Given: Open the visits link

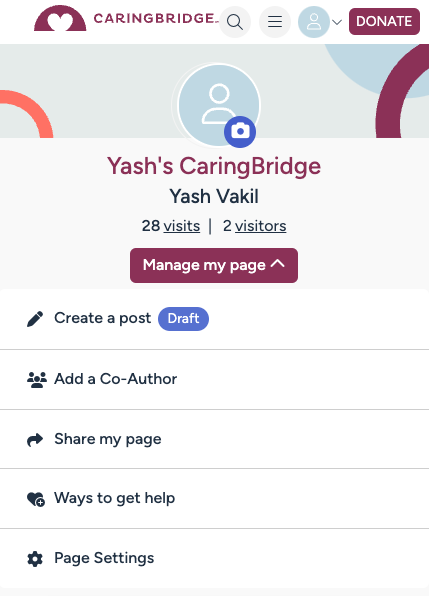Looking at the screenshot, I should pyautogui.click(x=182, y=226).
